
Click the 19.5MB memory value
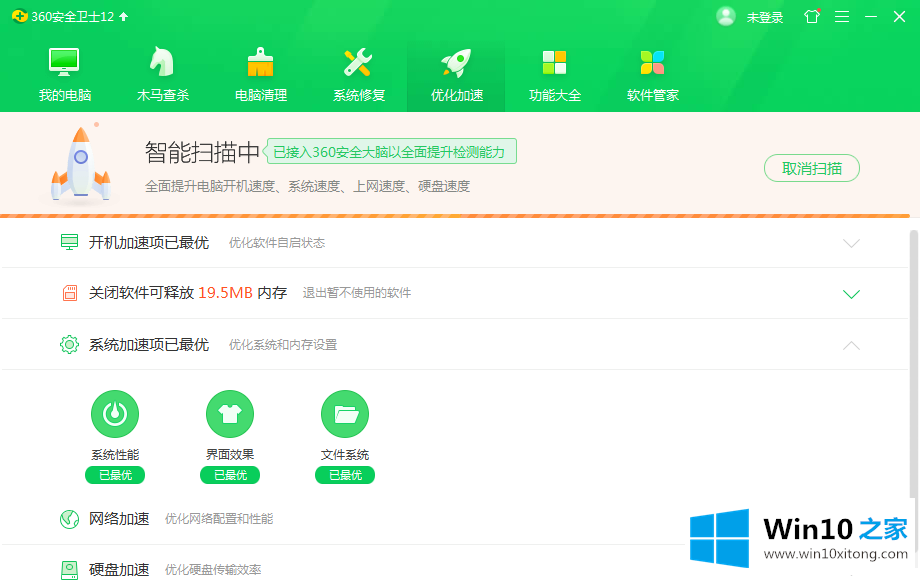[225, 293]
